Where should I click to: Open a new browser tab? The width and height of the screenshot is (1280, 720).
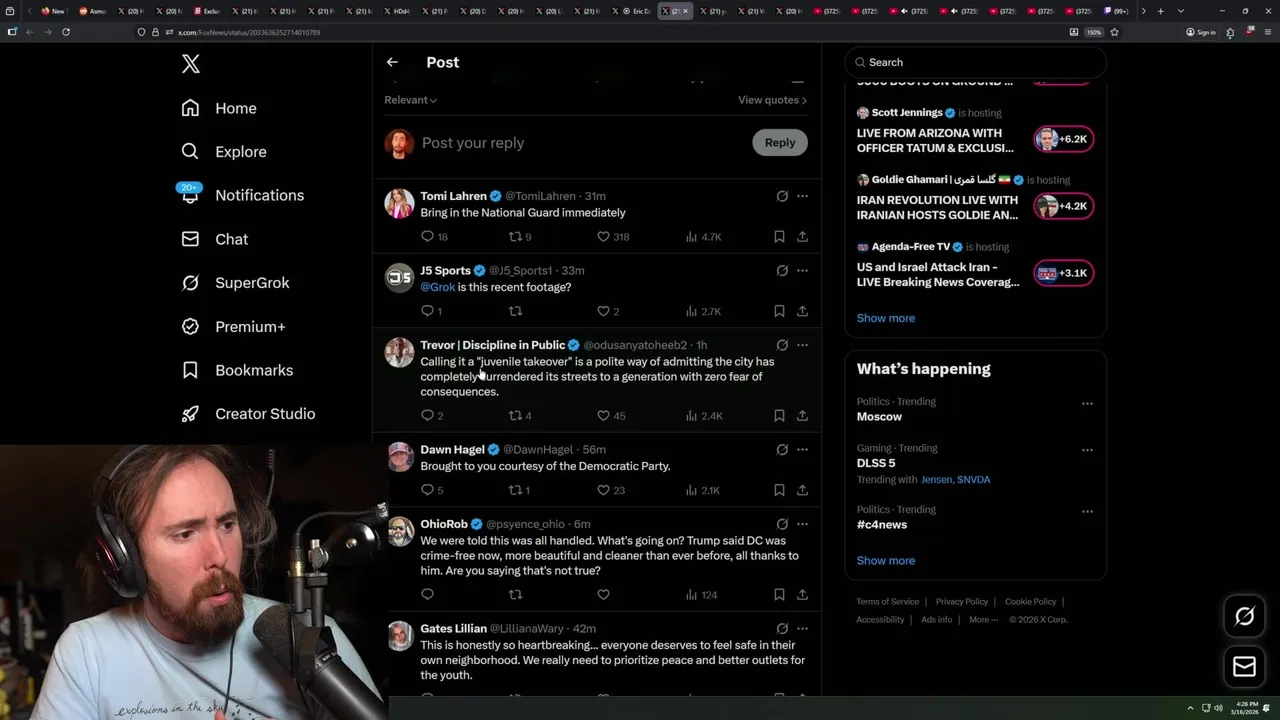(1160, 11)
